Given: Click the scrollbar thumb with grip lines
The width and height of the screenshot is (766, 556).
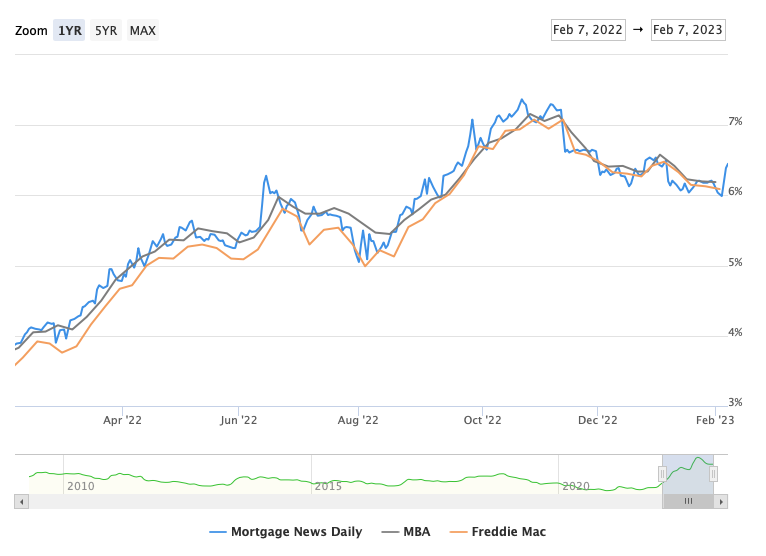Looking at the screenshot, I should (x=688, y=501).
